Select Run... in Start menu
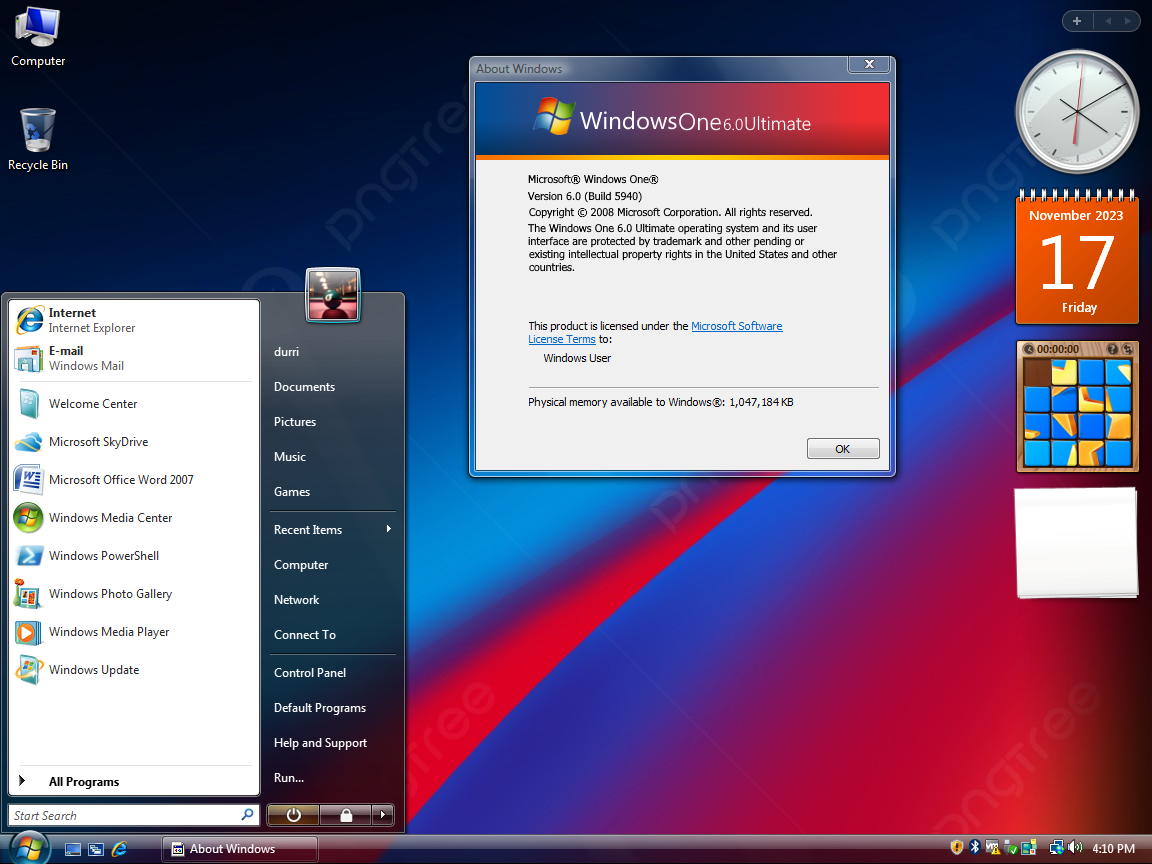This screenshot has height=864, width=1152. click(331, 778)
